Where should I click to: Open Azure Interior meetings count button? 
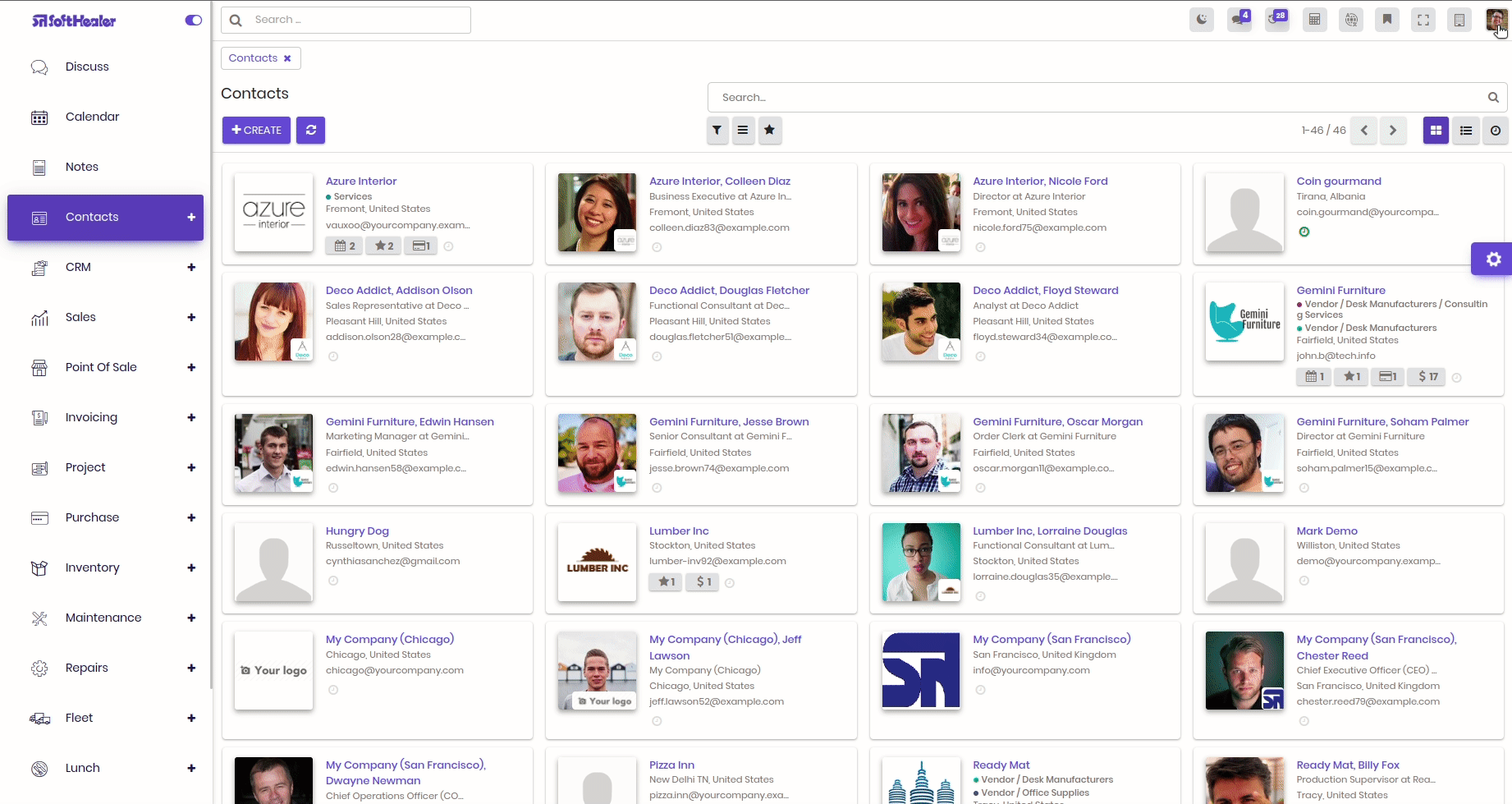coord(345,246)
